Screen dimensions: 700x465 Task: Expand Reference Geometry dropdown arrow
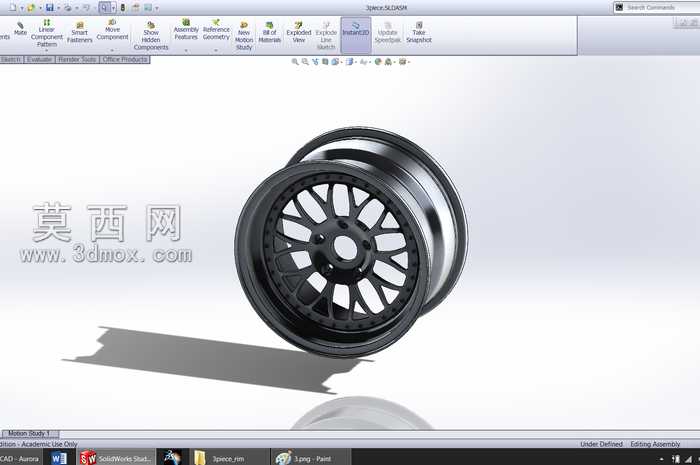tap(216, 50)
